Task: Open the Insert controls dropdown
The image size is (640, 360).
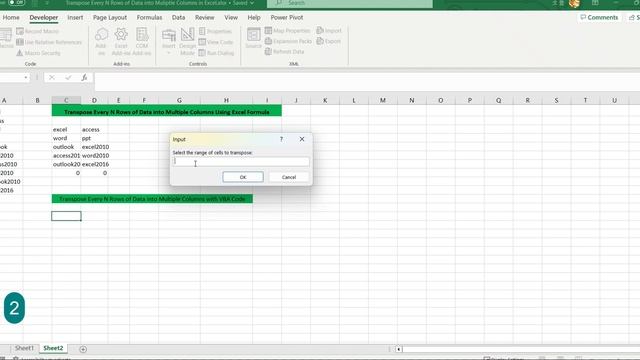Action: point(169,42)
